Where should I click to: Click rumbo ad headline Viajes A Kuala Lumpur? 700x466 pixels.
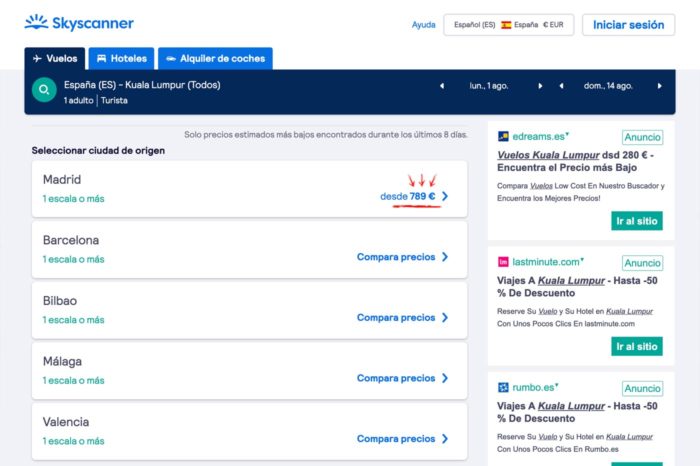coord(577,412)
